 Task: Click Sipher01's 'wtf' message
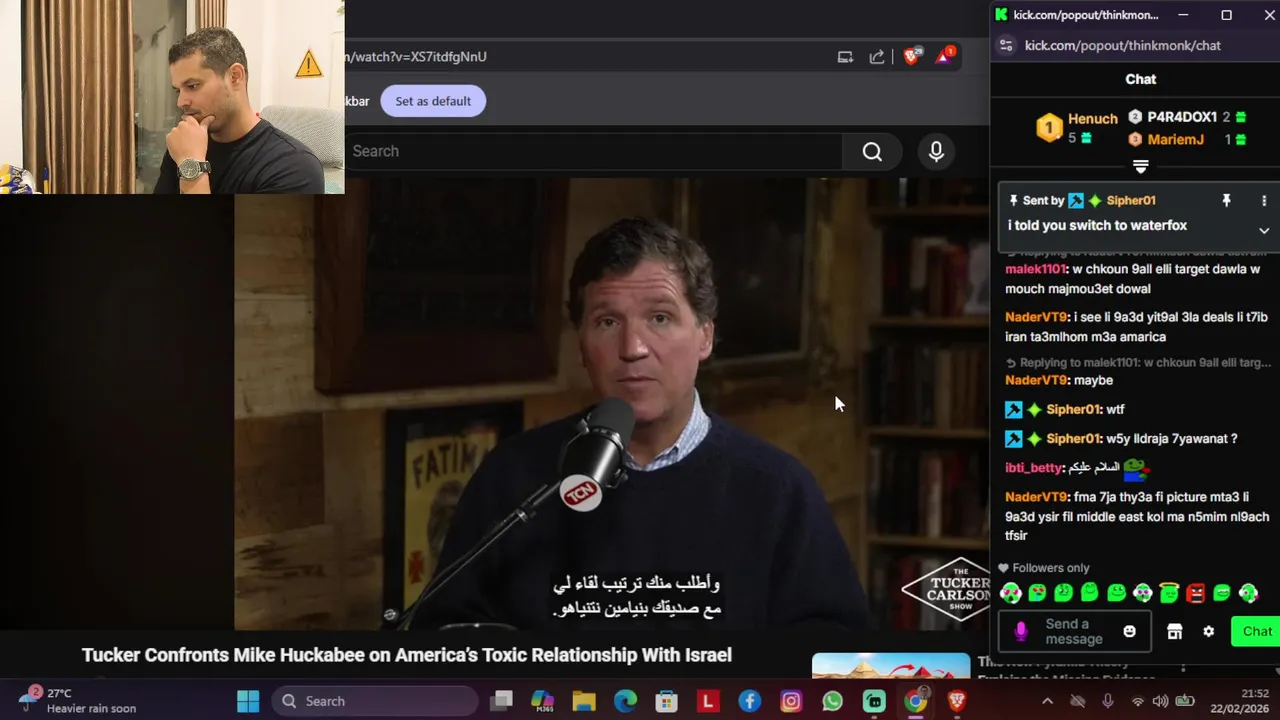[1066, 409]
